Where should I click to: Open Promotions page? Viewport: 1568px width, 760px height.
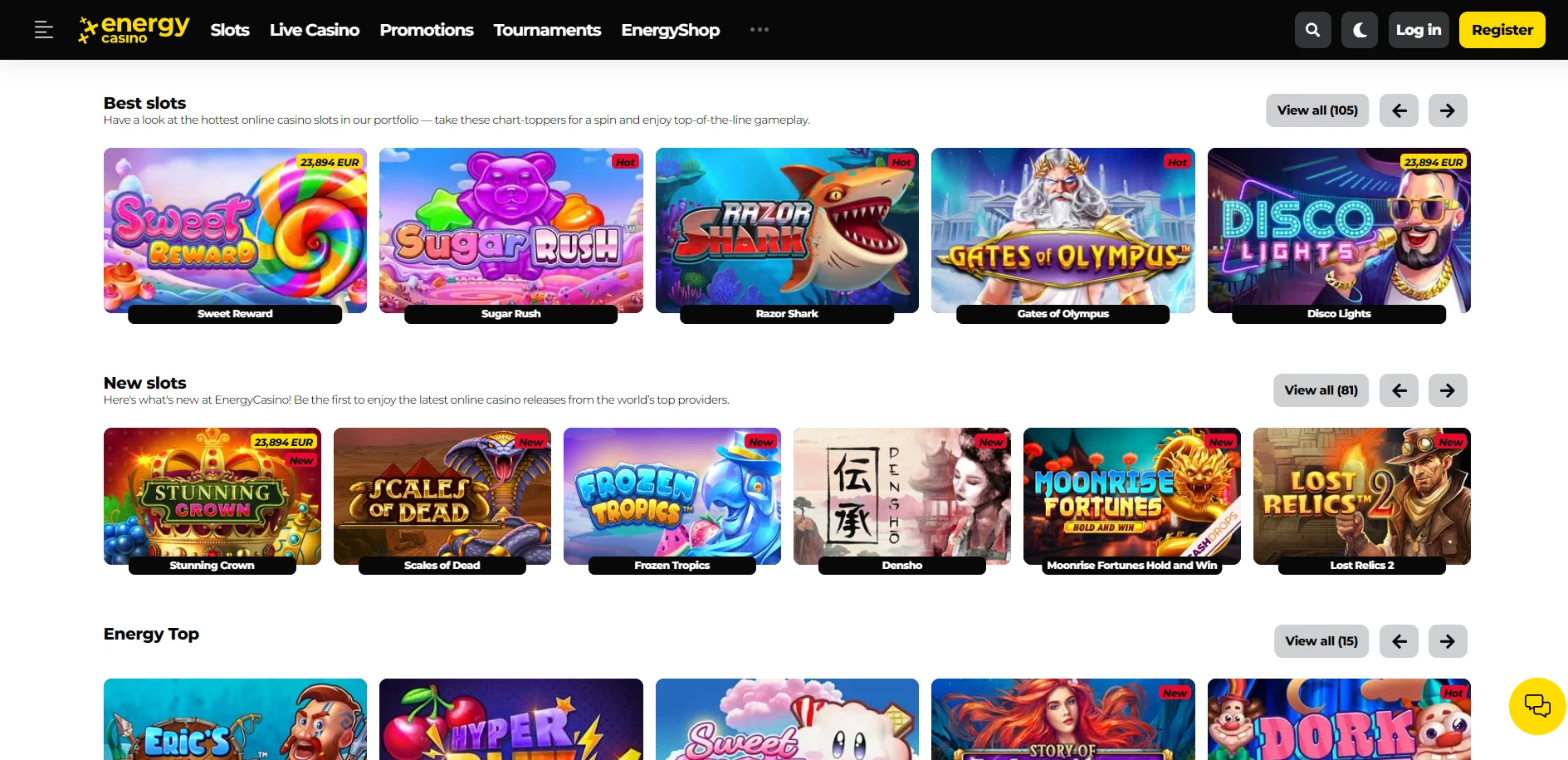pyautogui.click(x=427, y=30)
